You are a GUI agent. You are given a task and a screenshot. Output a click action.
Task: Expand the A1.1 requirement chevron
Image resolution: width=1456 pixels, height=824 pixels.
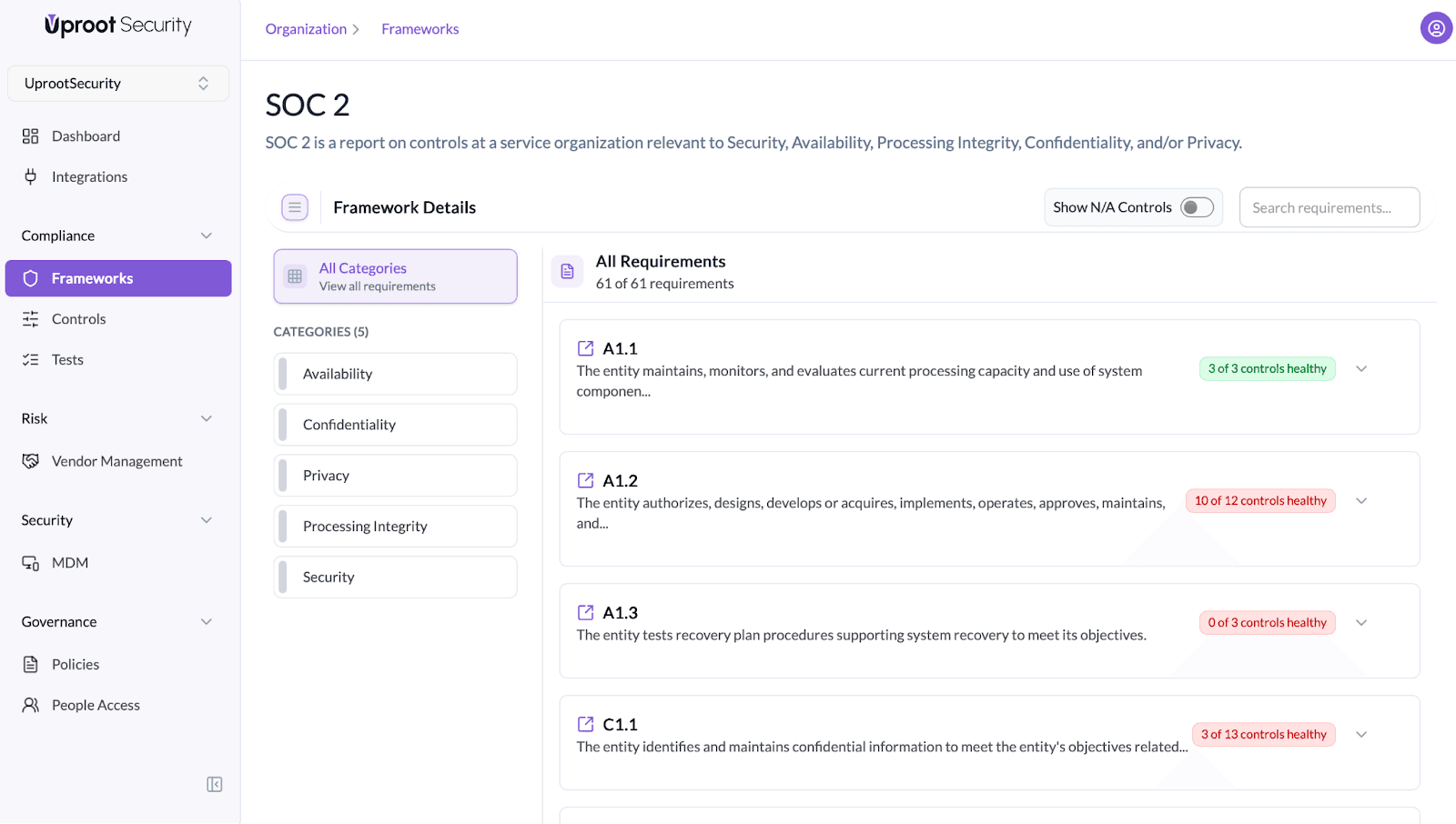pyautogui.click(x=1361, y=368)
